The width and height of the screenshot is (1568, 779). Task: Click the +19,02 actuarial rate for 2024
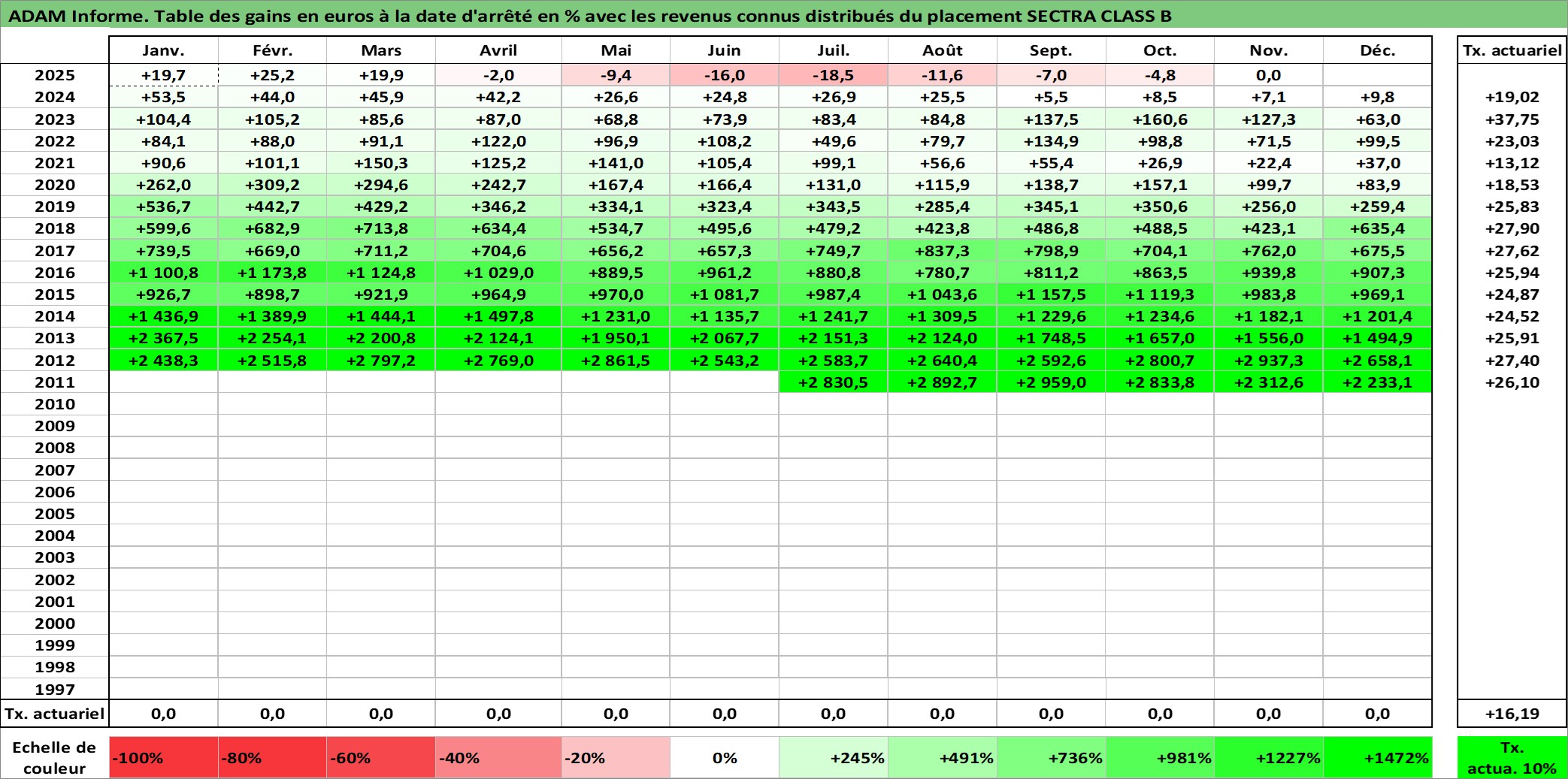click(x=1512, y=97)
